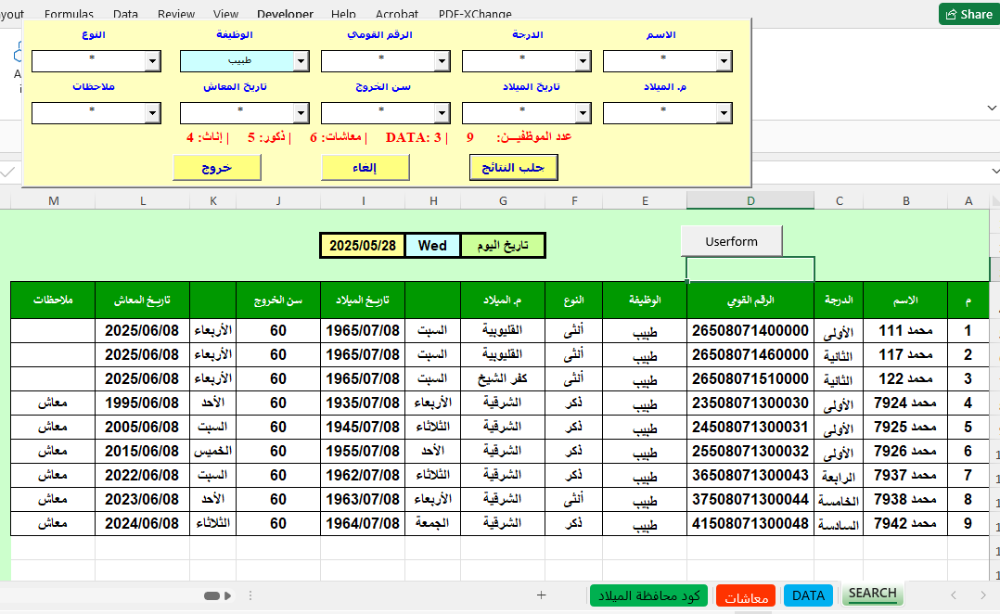Open the النوع dropdown in the form
1000x614 pixels.
point(152,61)
